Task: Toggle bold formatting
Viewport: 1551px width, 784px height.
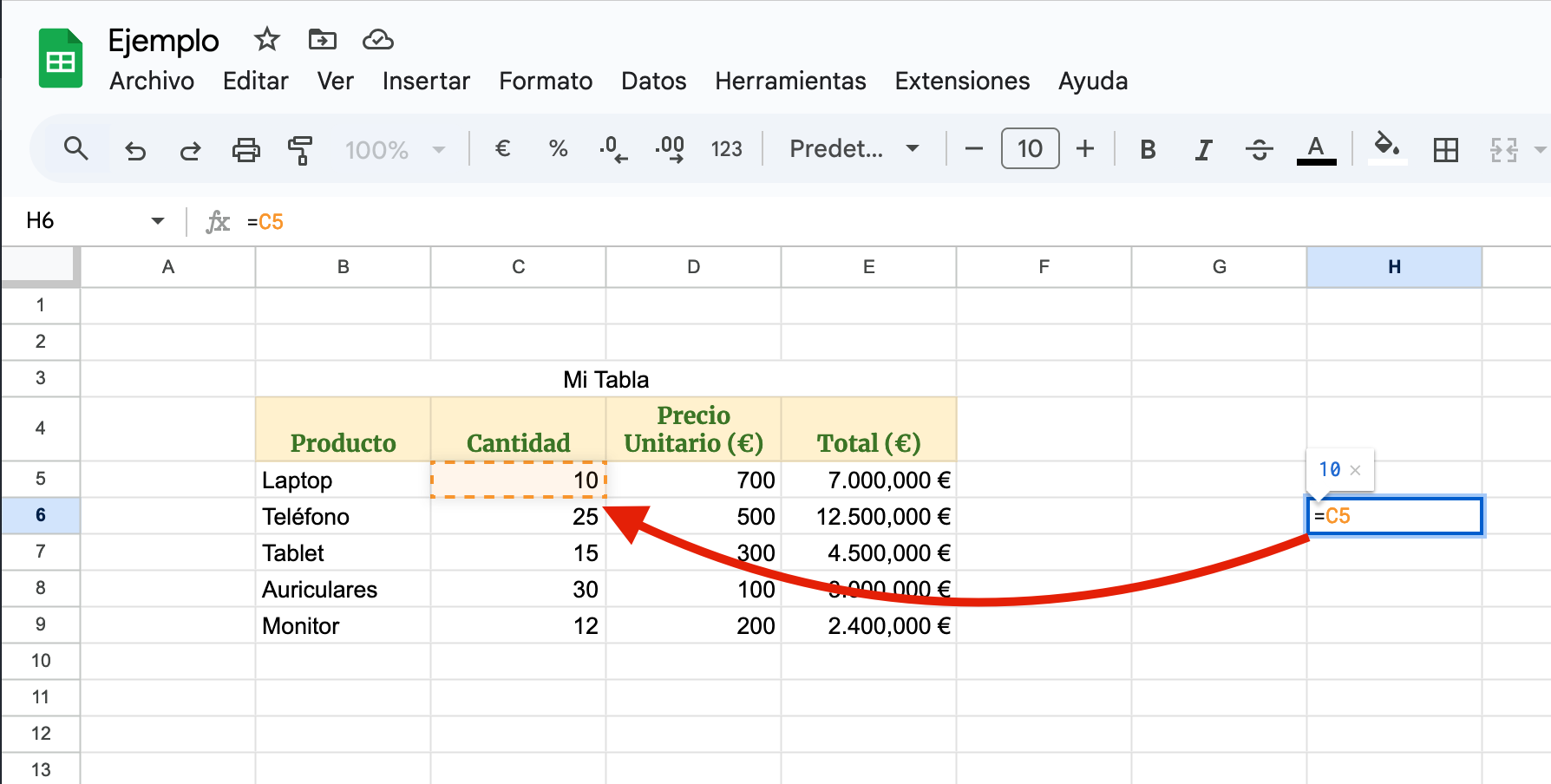Action: point(1147,150)
